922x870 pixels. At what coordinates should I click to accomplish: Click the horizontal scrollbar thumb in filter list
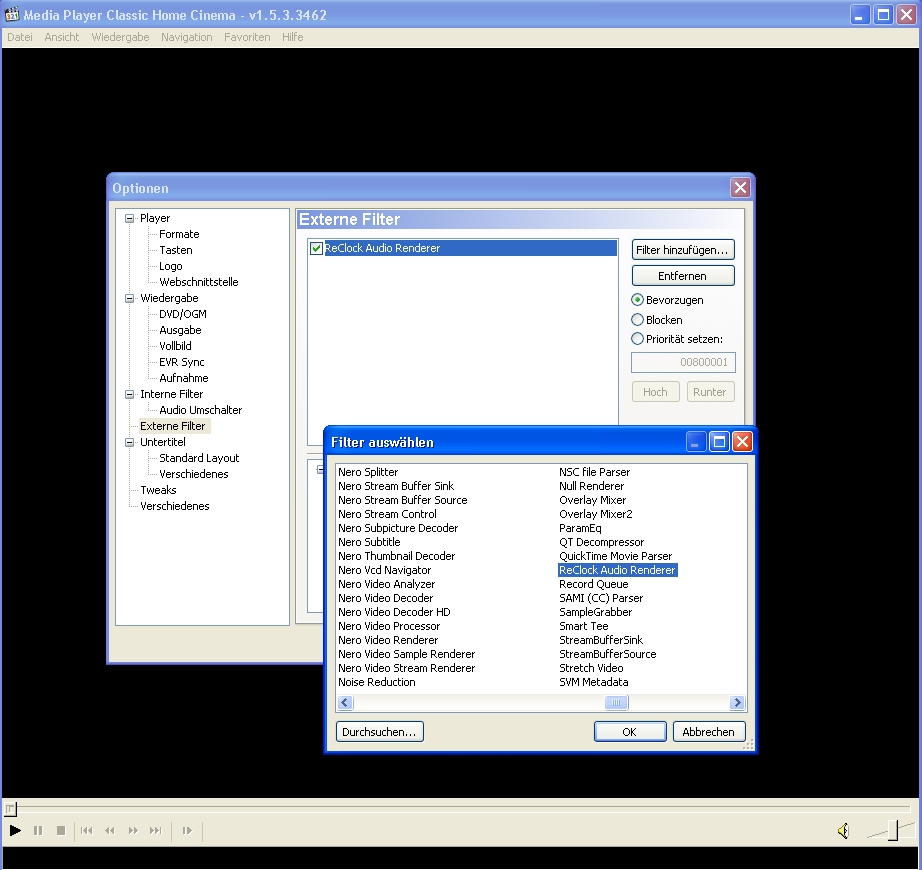[616, 702]
